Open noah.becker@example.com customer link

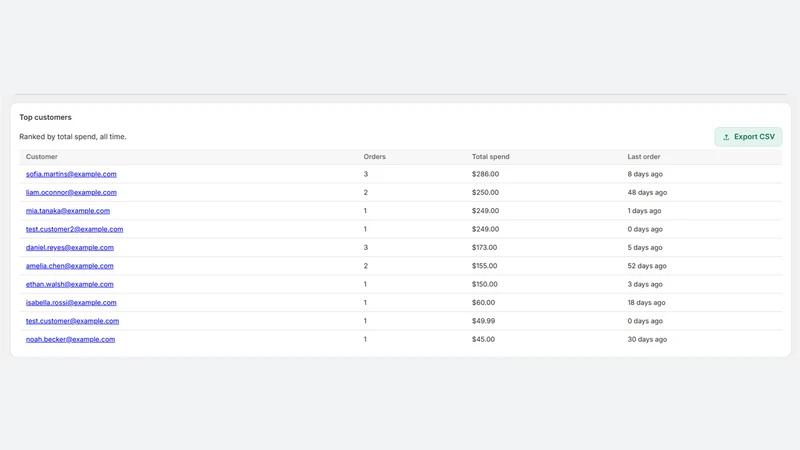(x=70, y=339)
